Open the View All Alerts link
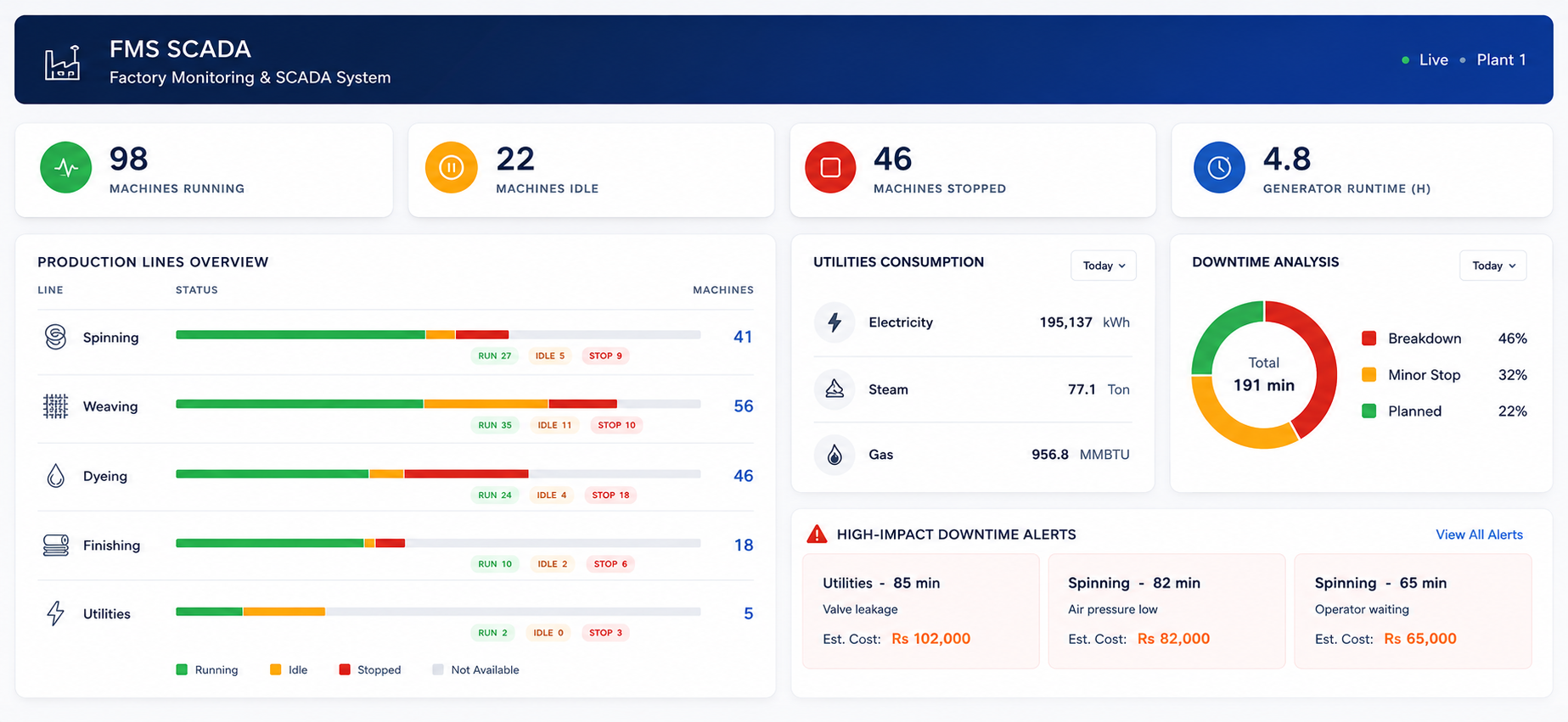 coord(1479,535)
